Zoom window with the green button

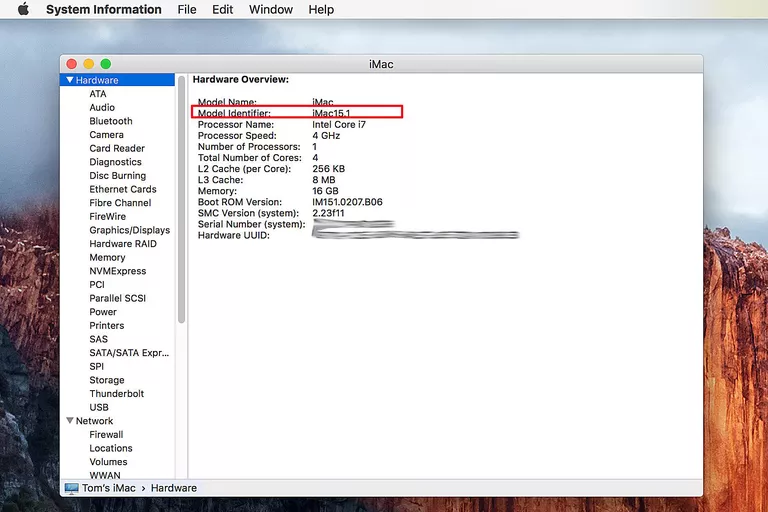(106, 64)
